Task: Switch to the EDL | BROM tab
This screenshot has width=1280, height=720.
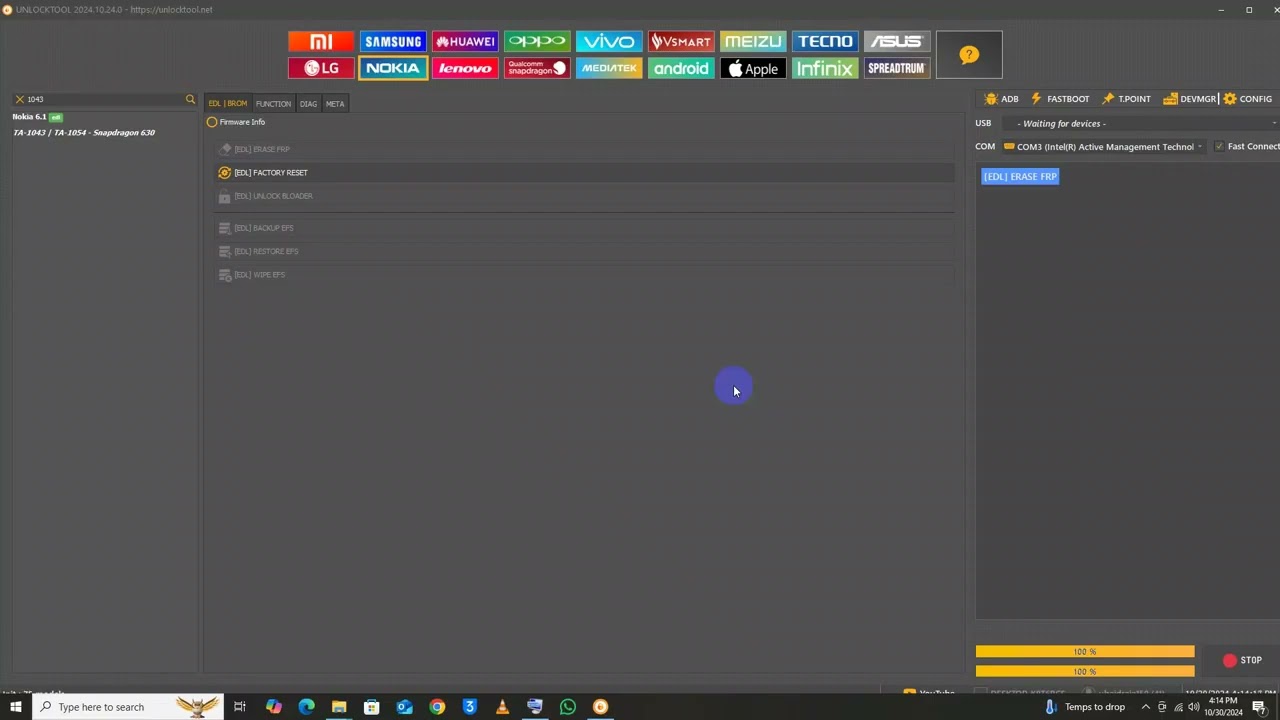Action: (227, 104)
